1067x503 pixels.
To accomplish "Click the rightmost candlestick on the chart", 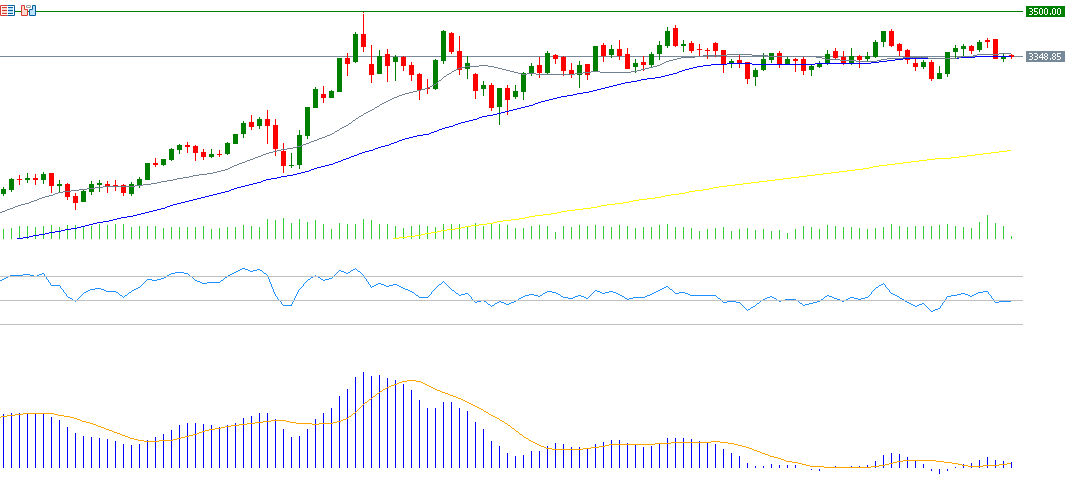I will [1011, 56].
